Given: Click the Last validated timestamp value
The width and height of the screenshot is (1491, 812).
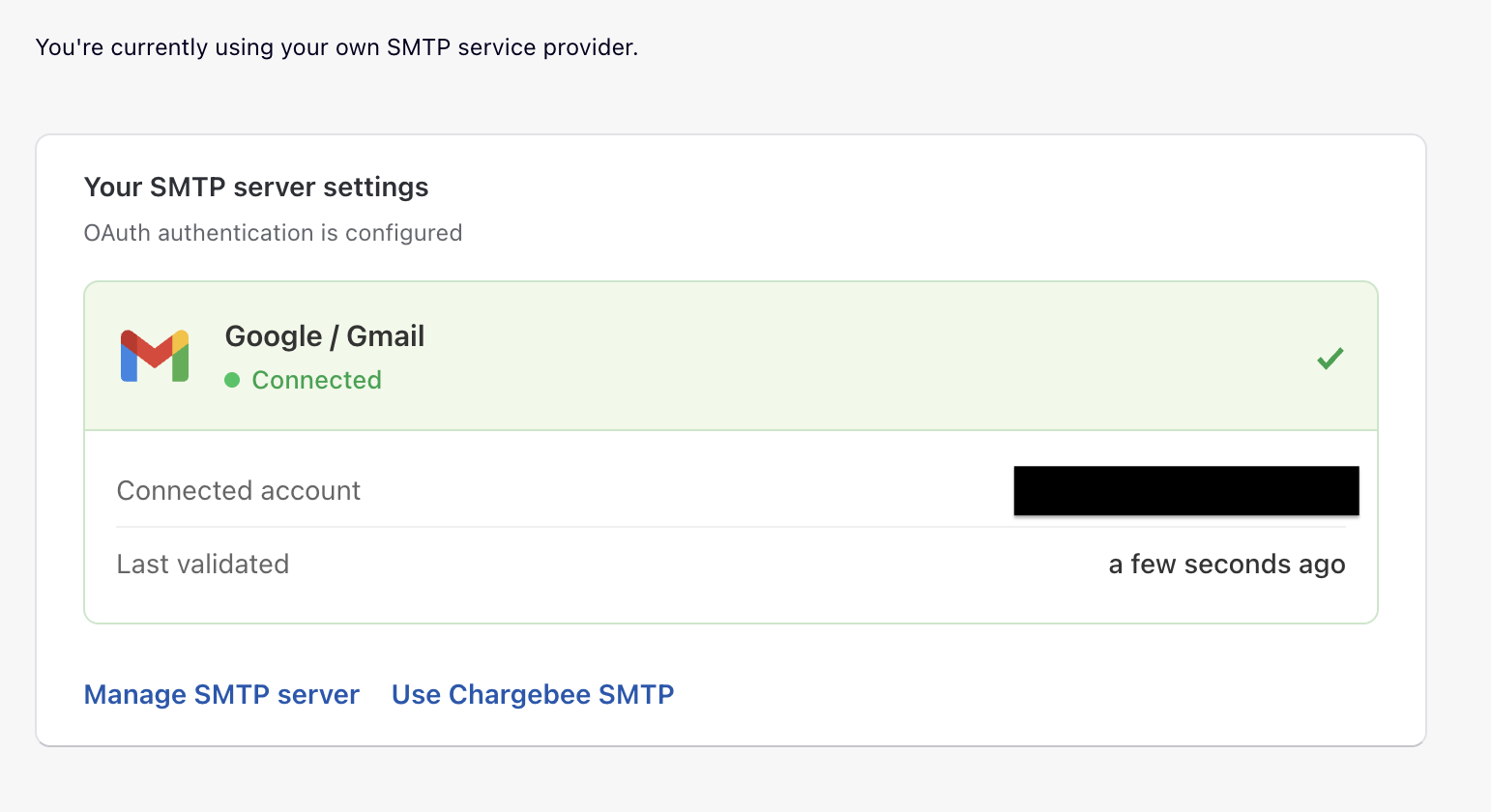Looking at the screenshot, I should [1226, 564].
